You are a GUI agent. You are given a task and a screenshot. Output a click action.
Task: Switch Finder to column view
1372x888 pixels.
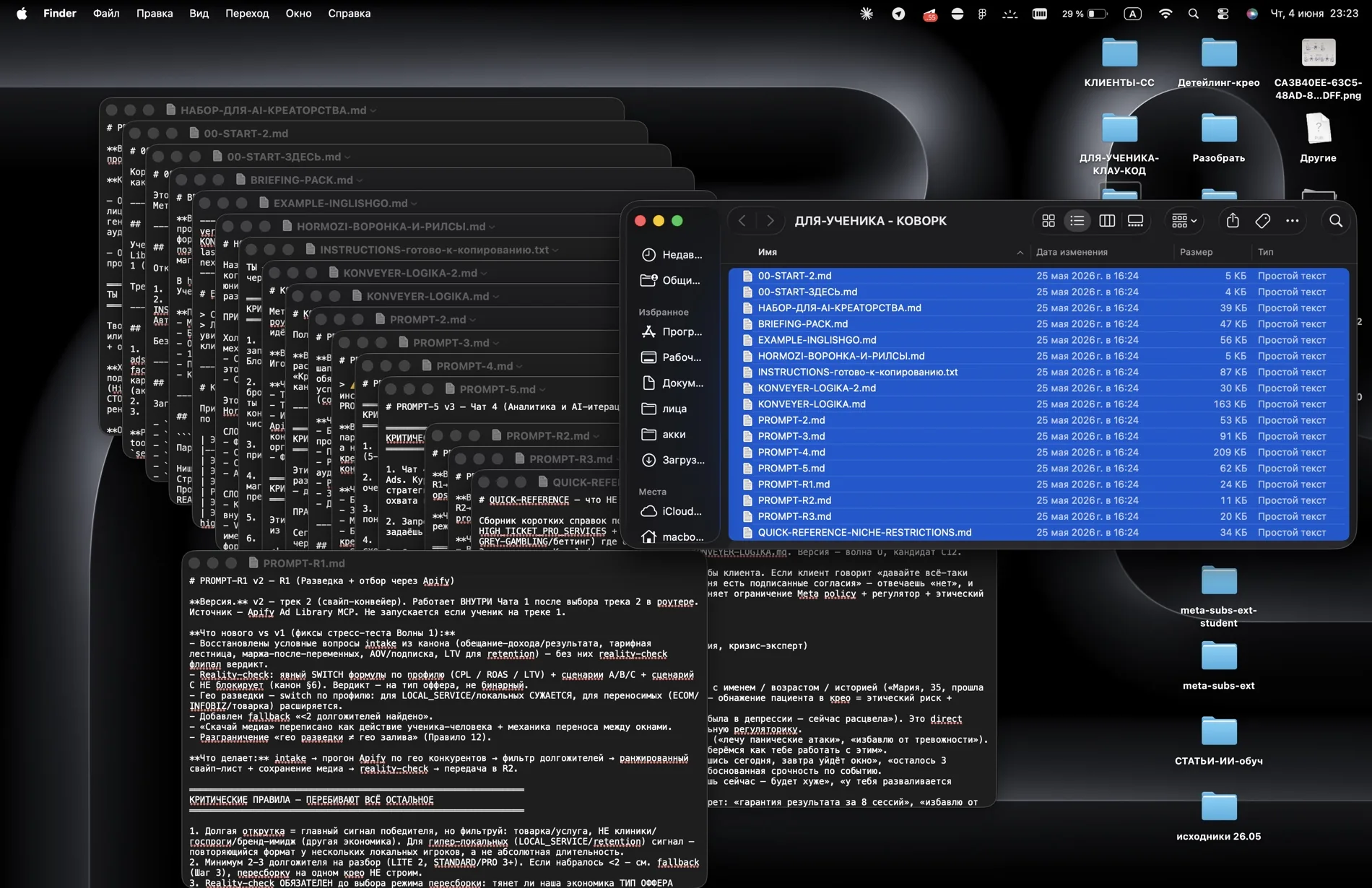[1107, 221]
